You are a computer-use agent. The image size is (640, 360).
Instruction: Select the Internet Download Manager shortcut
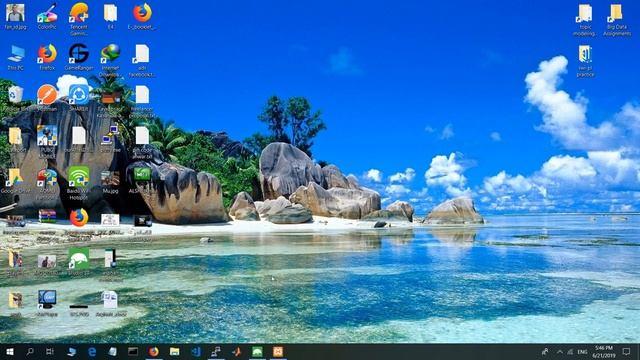click(x=111, y=60)
